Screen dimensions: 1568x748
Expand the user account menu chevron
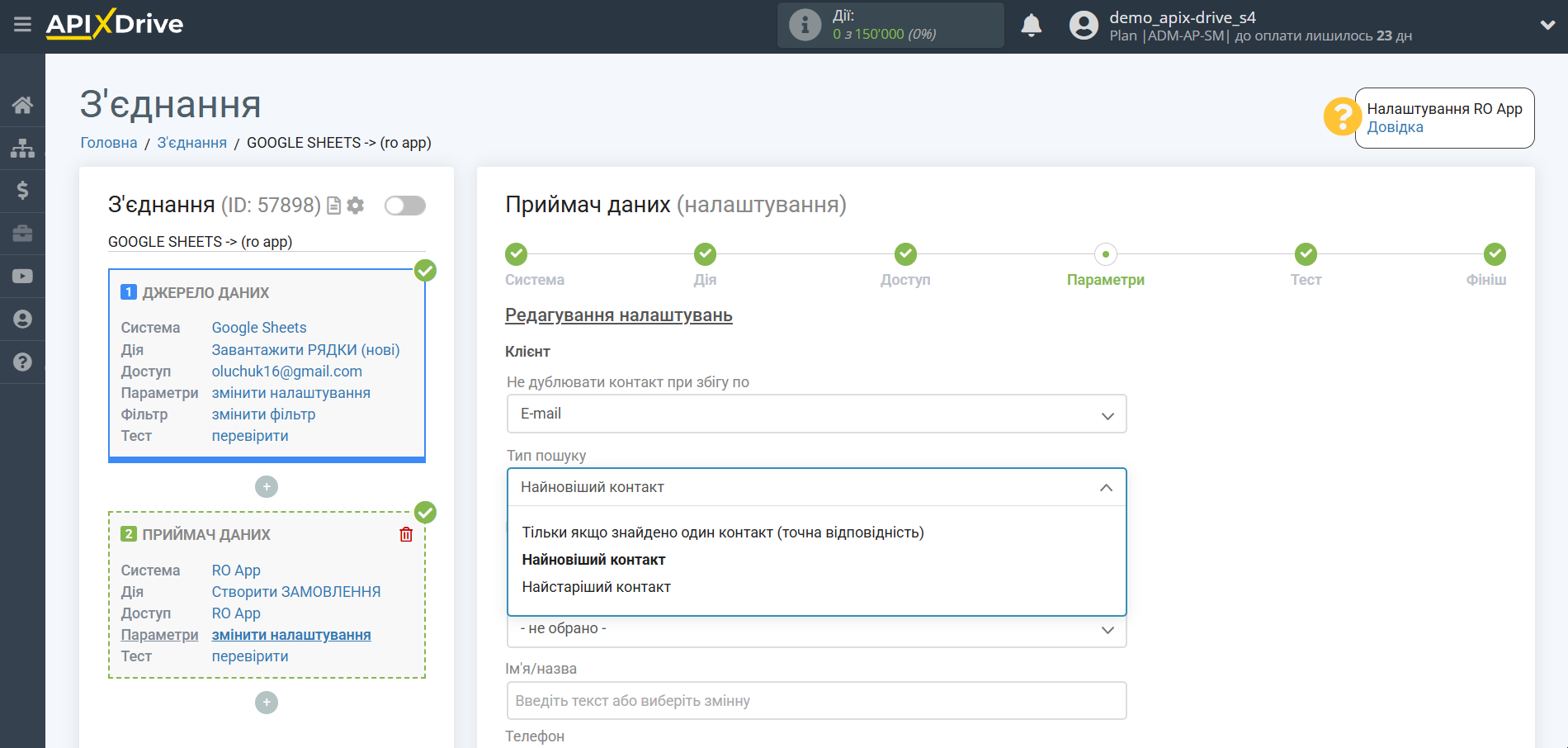point(1547,26)
